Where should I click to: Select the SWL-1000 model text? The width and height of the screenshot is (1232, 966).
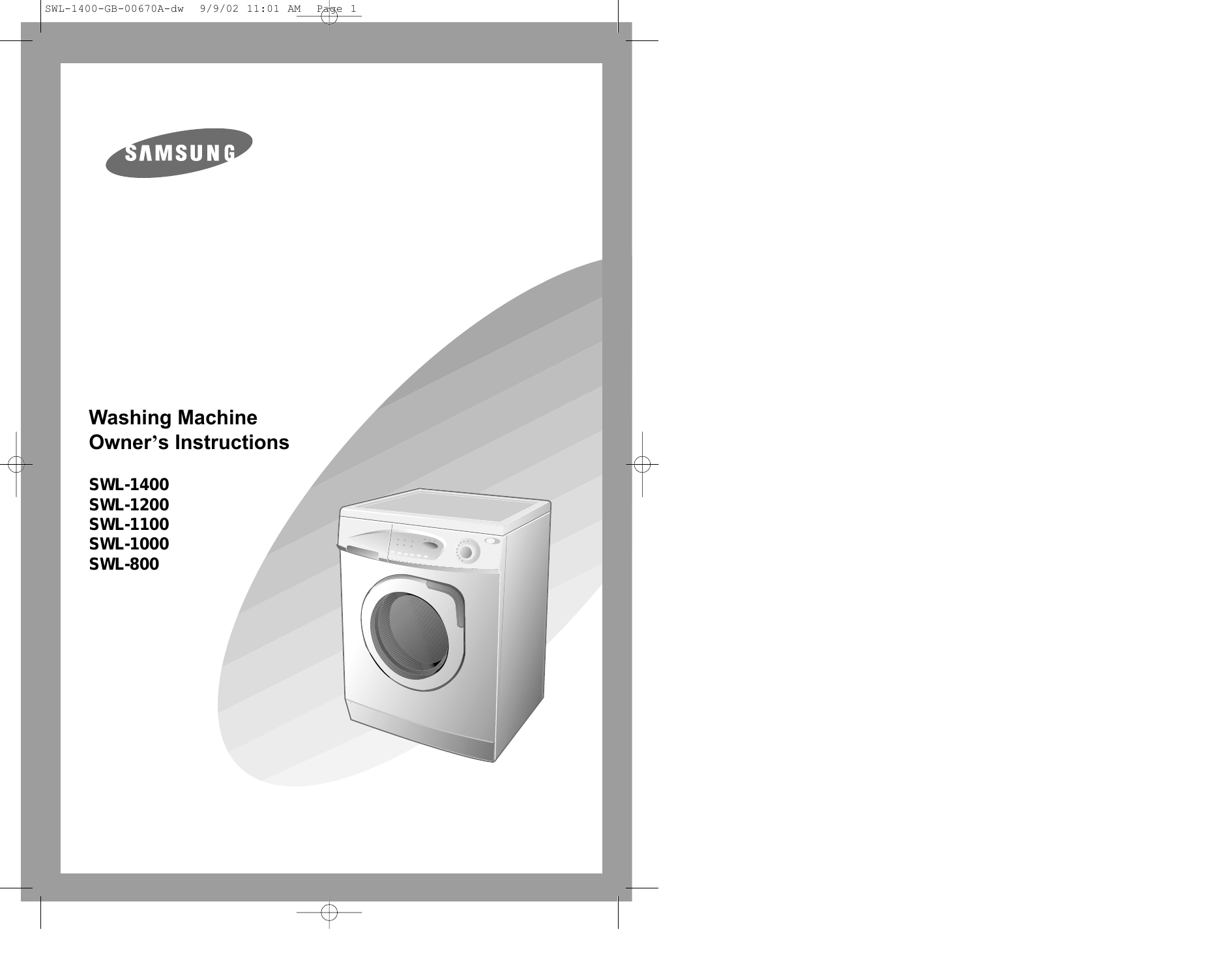tap(129, 544)
